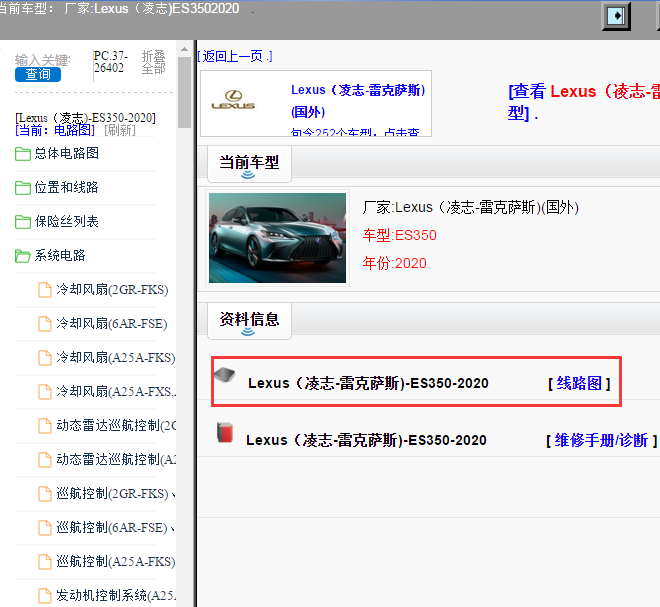This screenshot has height=607, width=660.
Task: Open the [线路图] wiring diagram link
Action: coord(579,383)
